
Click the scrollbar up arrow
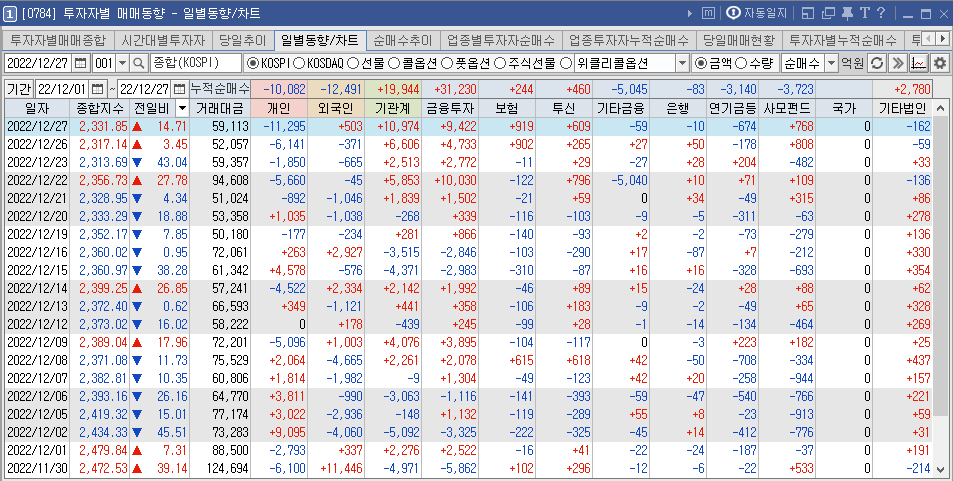[x=940, y=108]
